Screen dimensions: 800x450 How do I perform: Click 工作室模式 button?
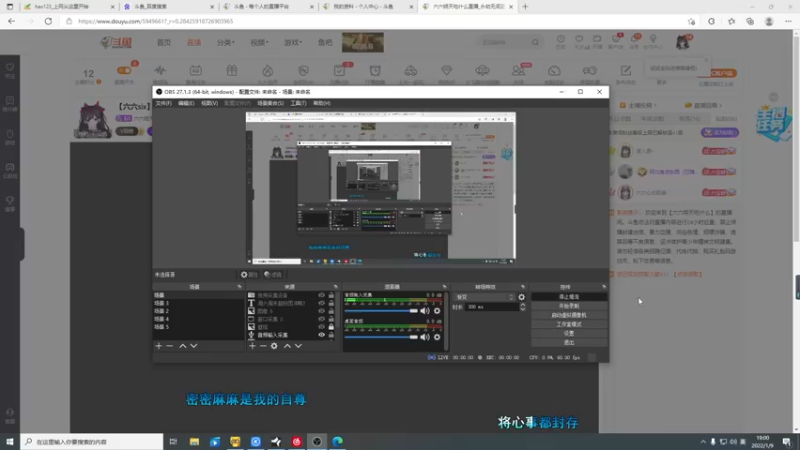point(569,324)
